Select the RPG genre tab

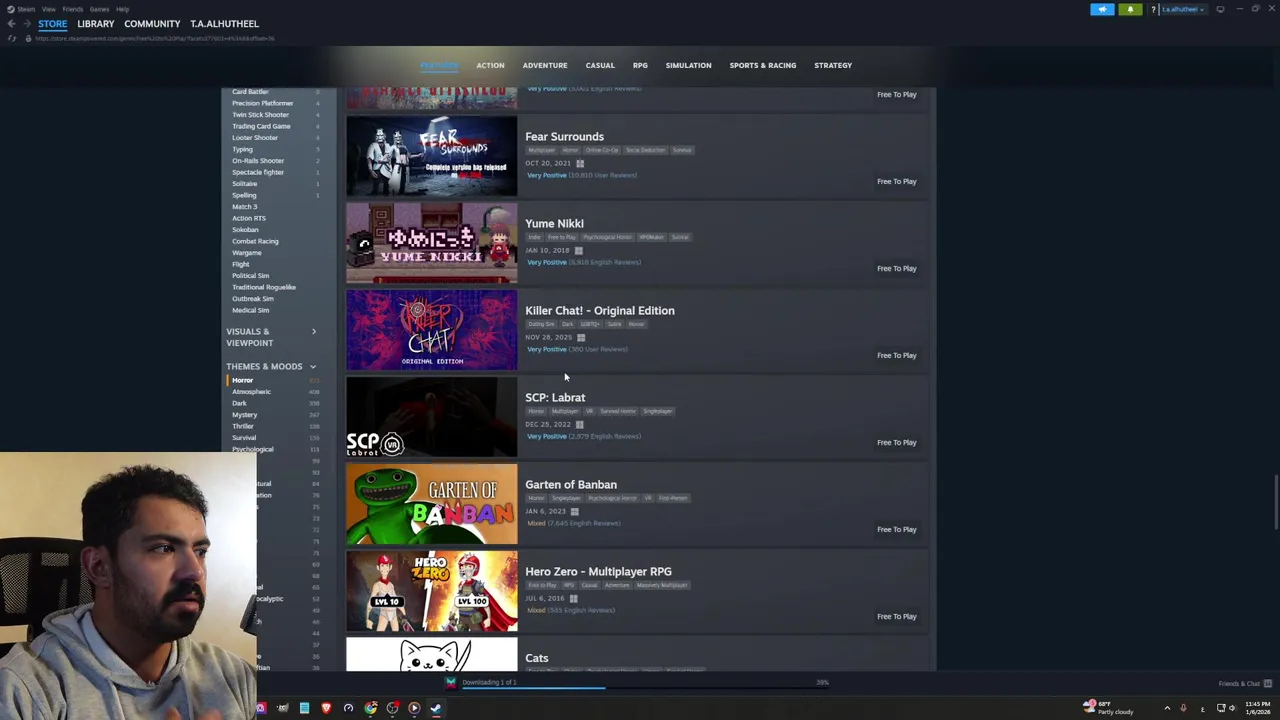tap(640, 65)
